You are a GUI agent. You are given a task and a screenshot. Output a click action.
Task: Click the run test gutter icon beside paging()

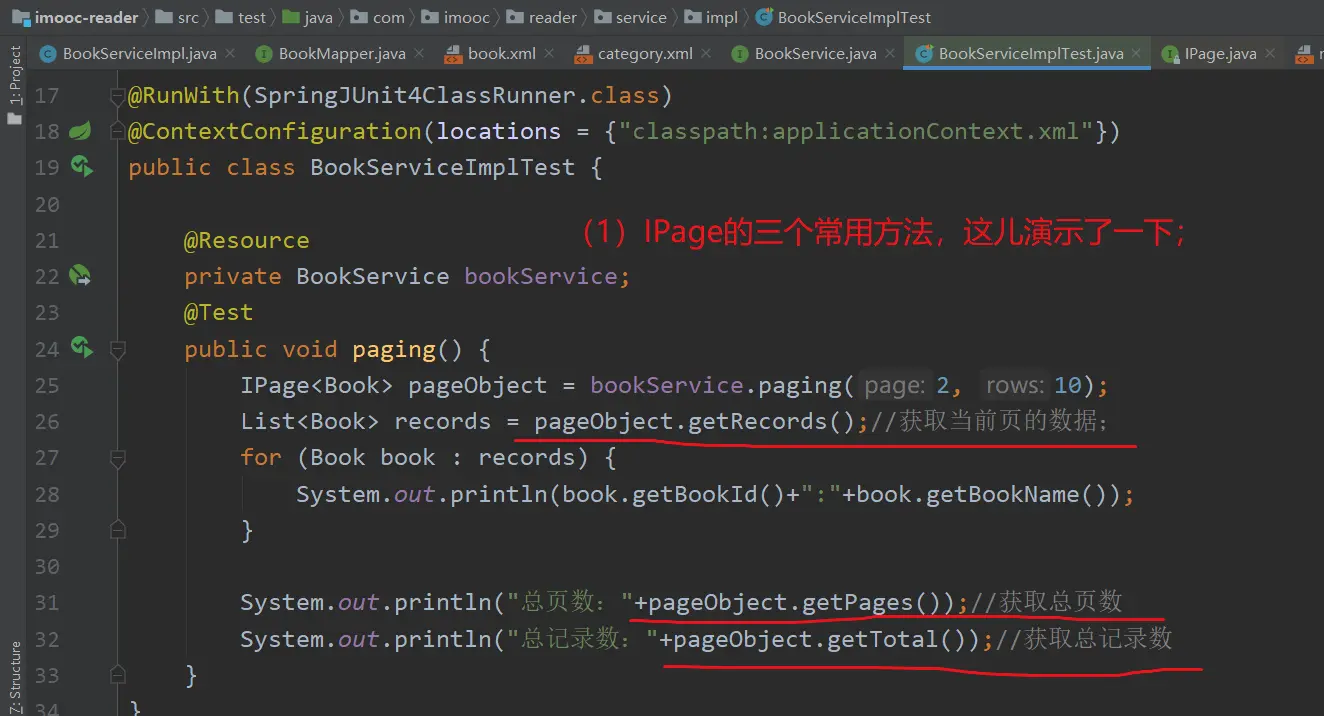pyautogui.click(x=81, y=348)
